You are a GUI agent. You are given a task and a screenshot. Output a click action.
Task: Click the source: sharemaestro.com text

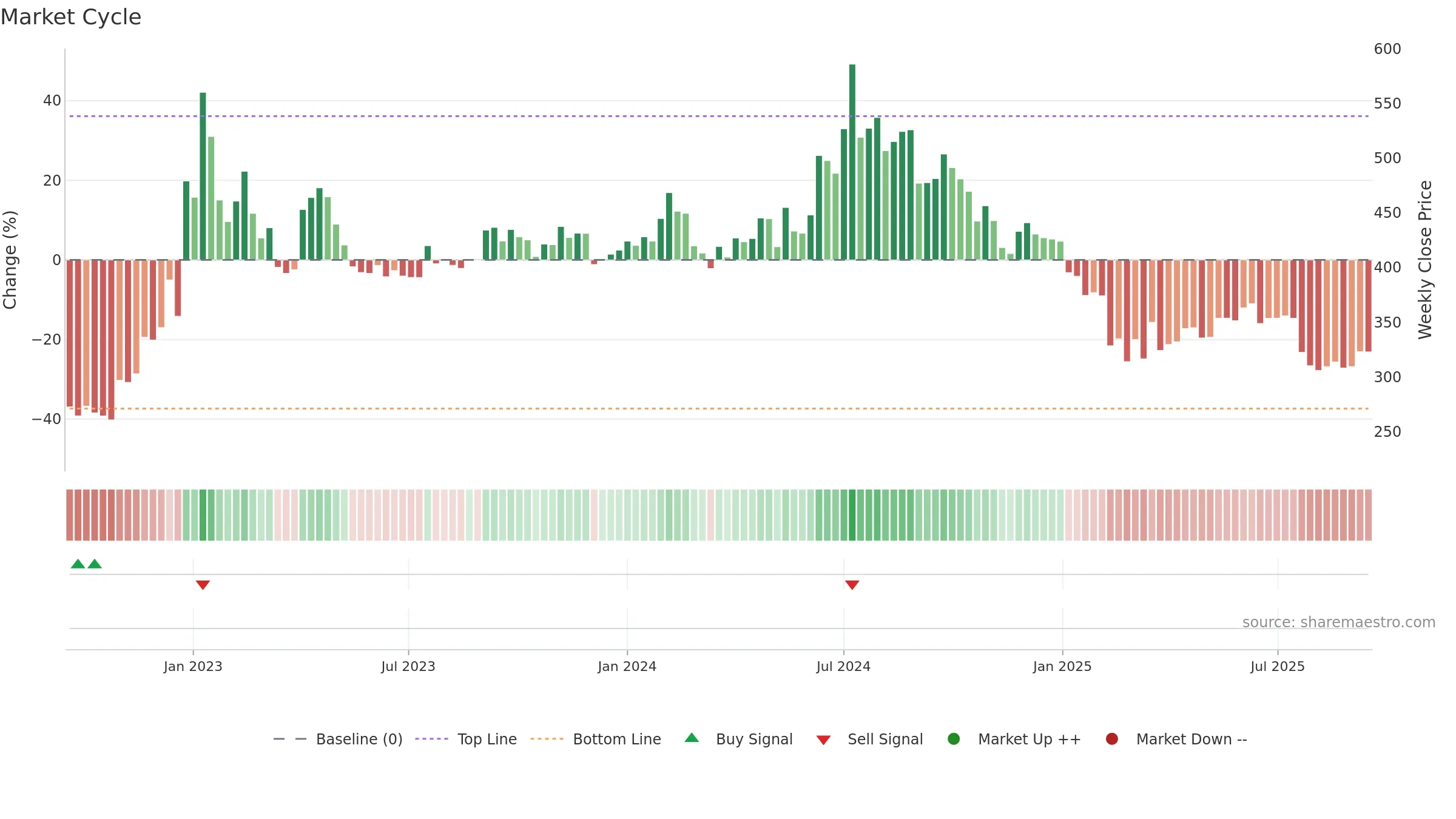click(x=1339, y=622)
